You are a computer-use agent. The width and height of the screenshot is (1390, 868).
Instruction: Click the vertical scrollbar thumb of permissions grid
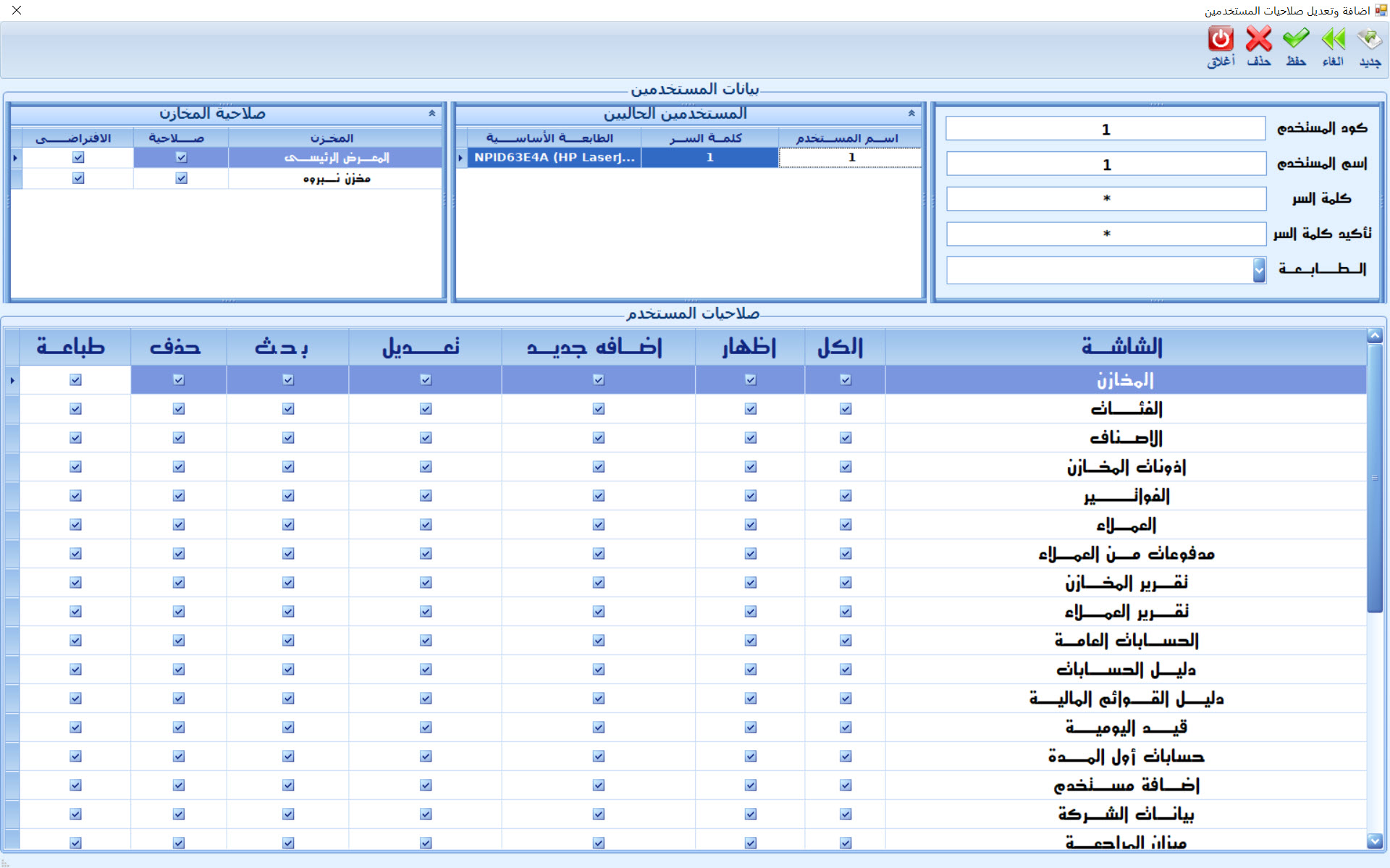click(x=1375, y=478)
